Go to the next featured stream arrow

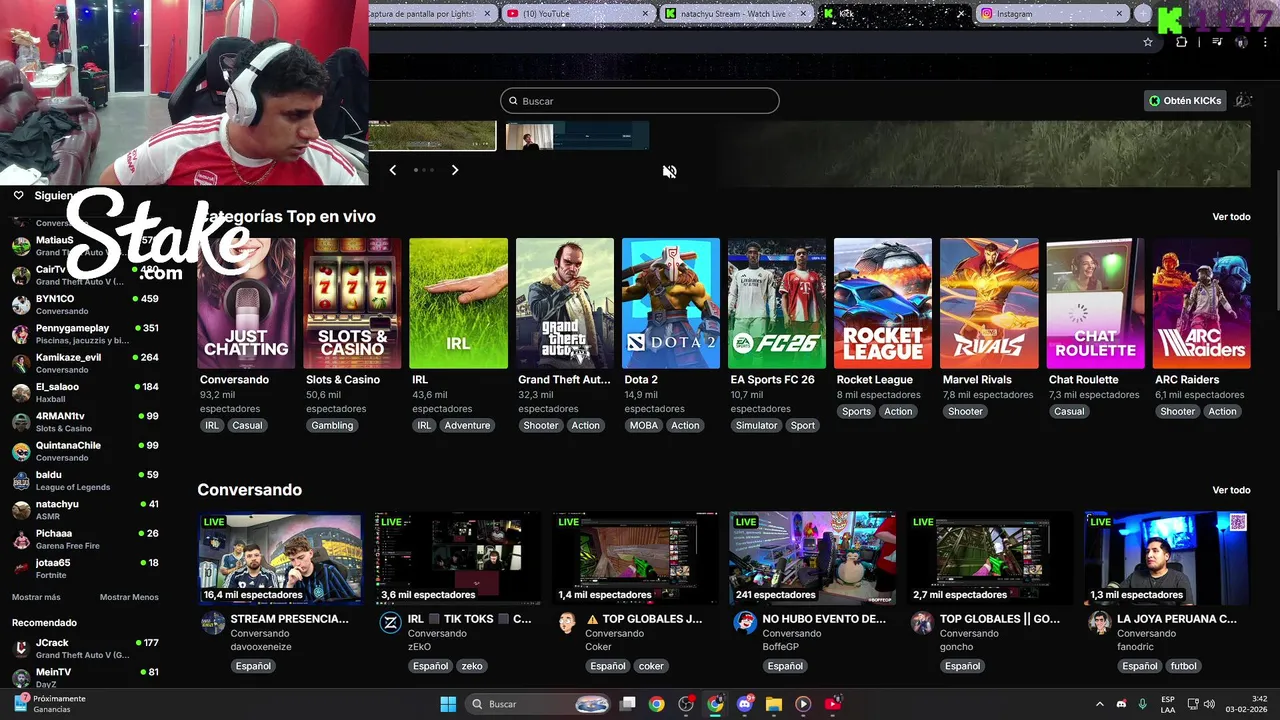tap(455, 170)
